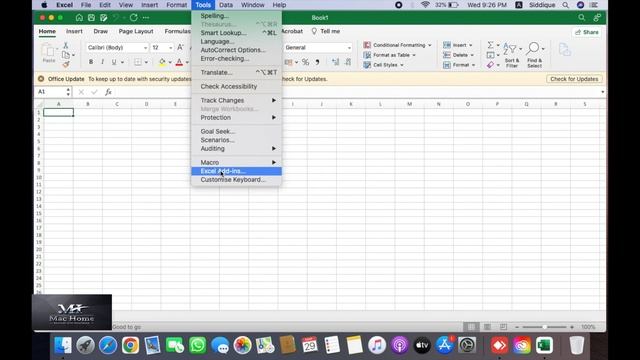Open the Data menu in menu bar
Viewport: 640px width, 360px height.
pos(226,5)
